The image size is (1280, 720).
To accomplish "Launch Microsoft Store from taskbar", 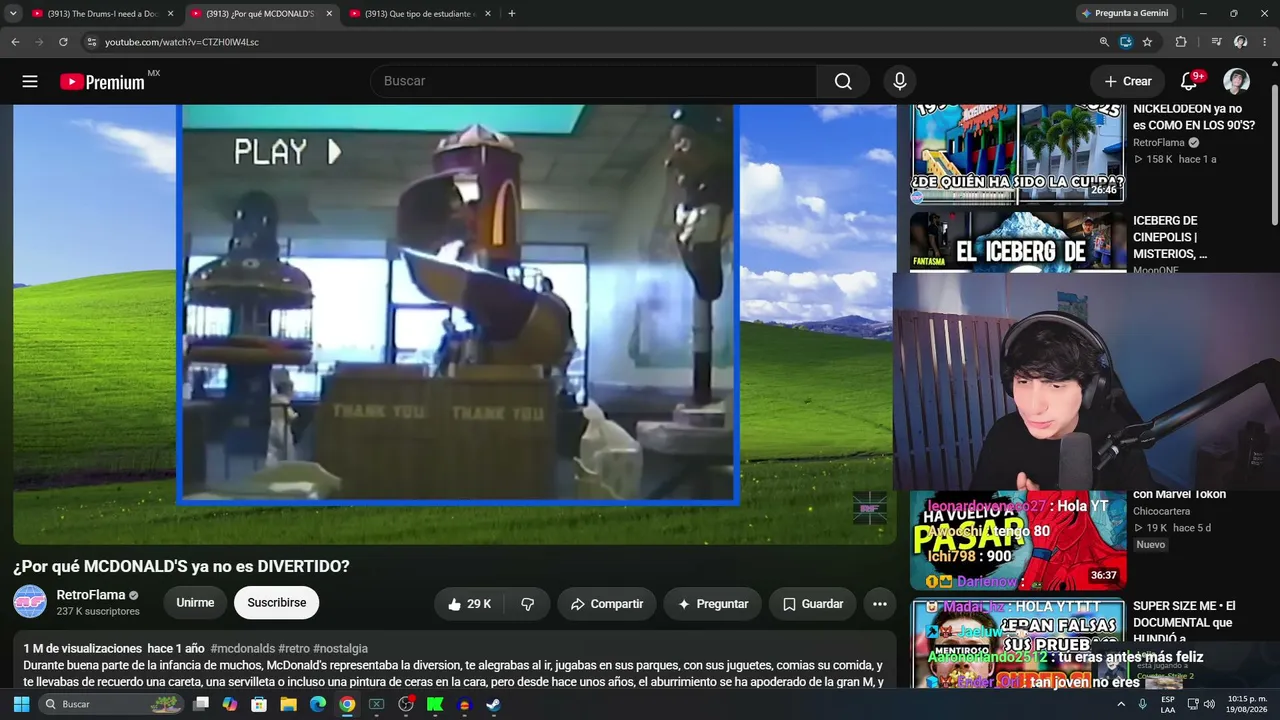I will tap(259, 704).
